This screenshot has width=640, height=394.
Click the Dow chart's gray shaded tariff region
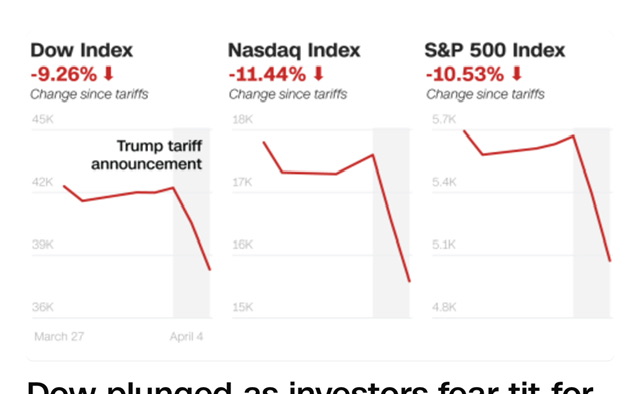pos(191,223)
